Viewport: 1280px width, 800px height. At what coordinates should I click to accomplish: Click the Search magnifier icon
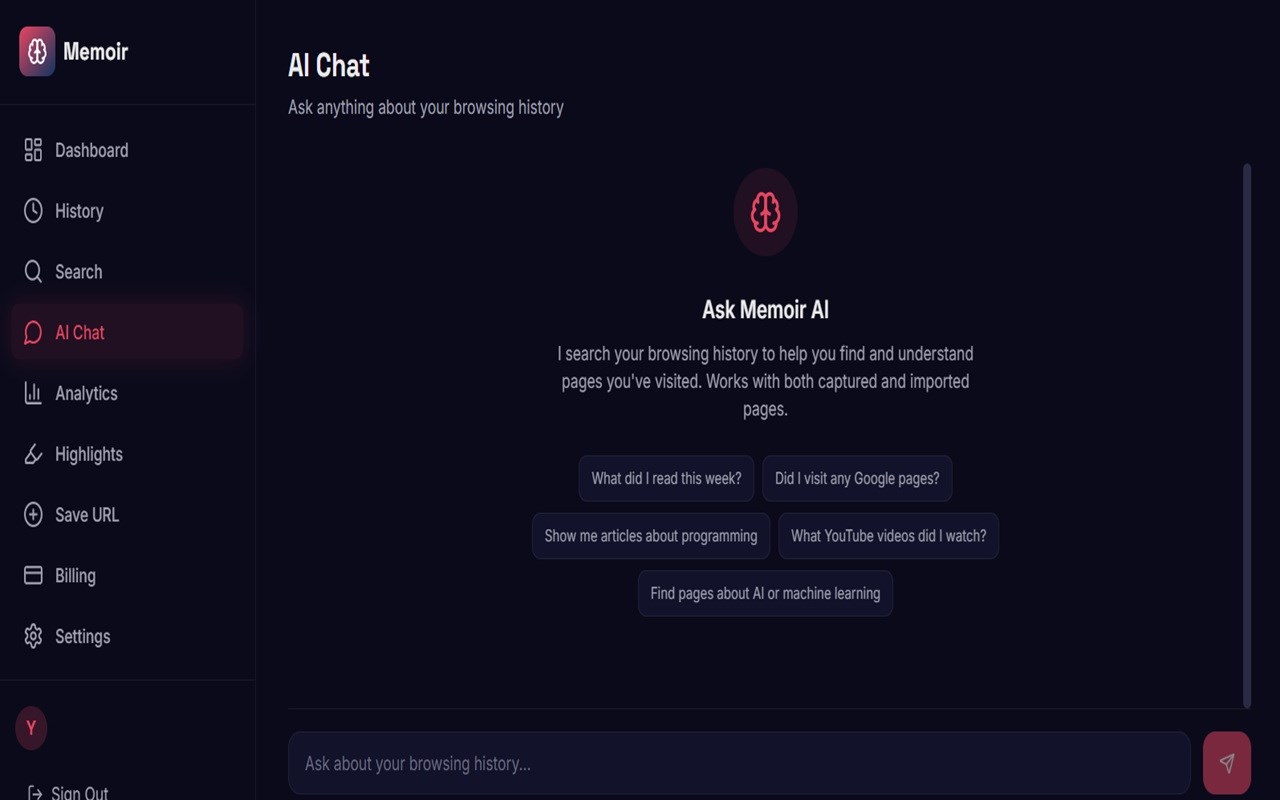click(x=33, y=272)
